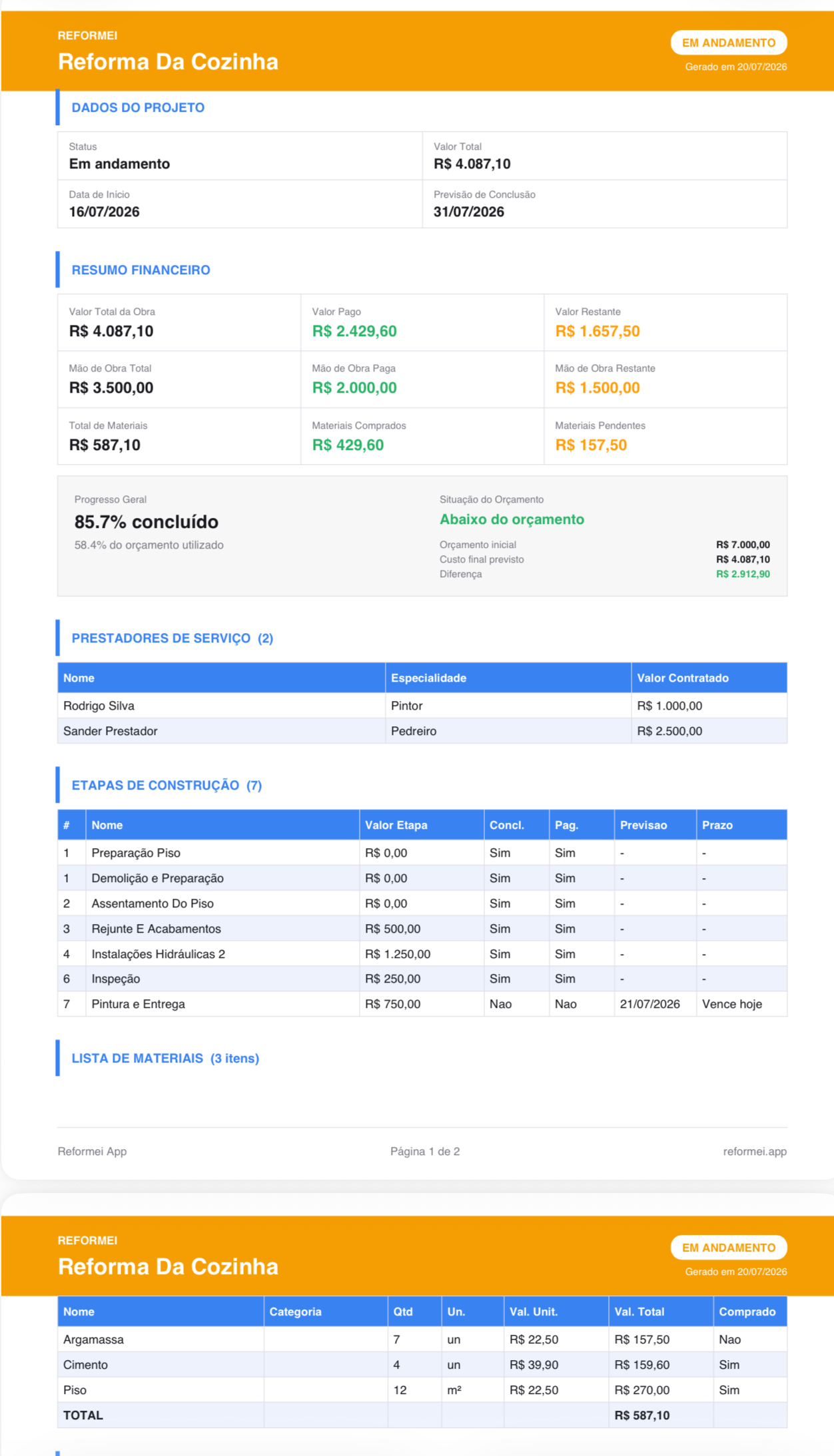Screen dimensions: 834x1456
Task: Click Diferença value R$ 2.912,90
Action: pos(743,574)
